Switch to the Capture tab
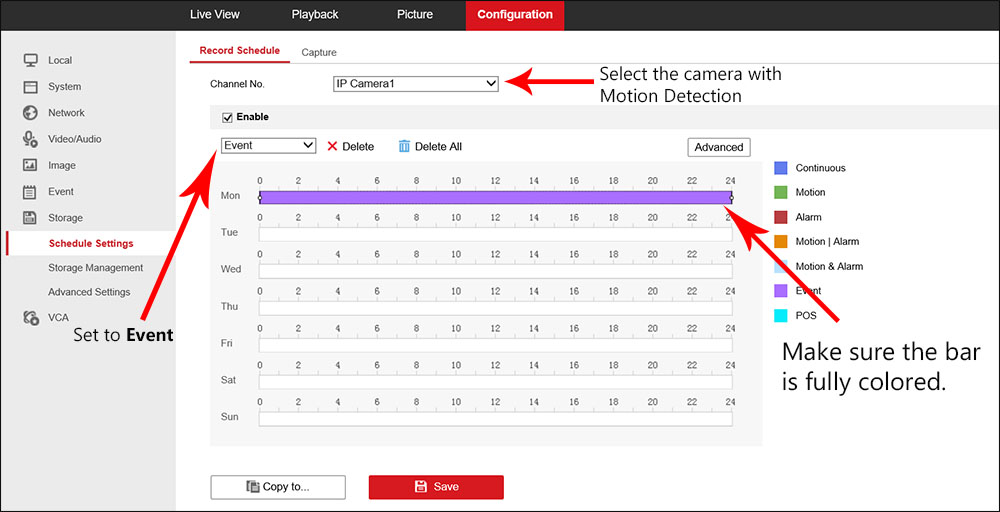The image size is (1000, 512). click(319, 52)
